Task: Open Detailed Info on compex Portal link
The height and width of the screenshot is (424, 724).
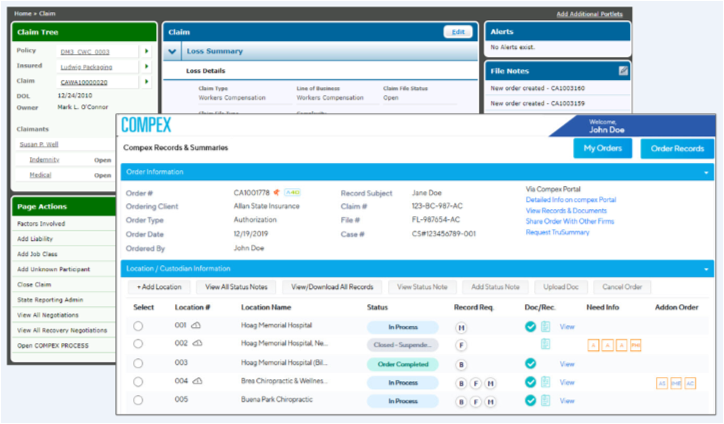Action: 571,200
